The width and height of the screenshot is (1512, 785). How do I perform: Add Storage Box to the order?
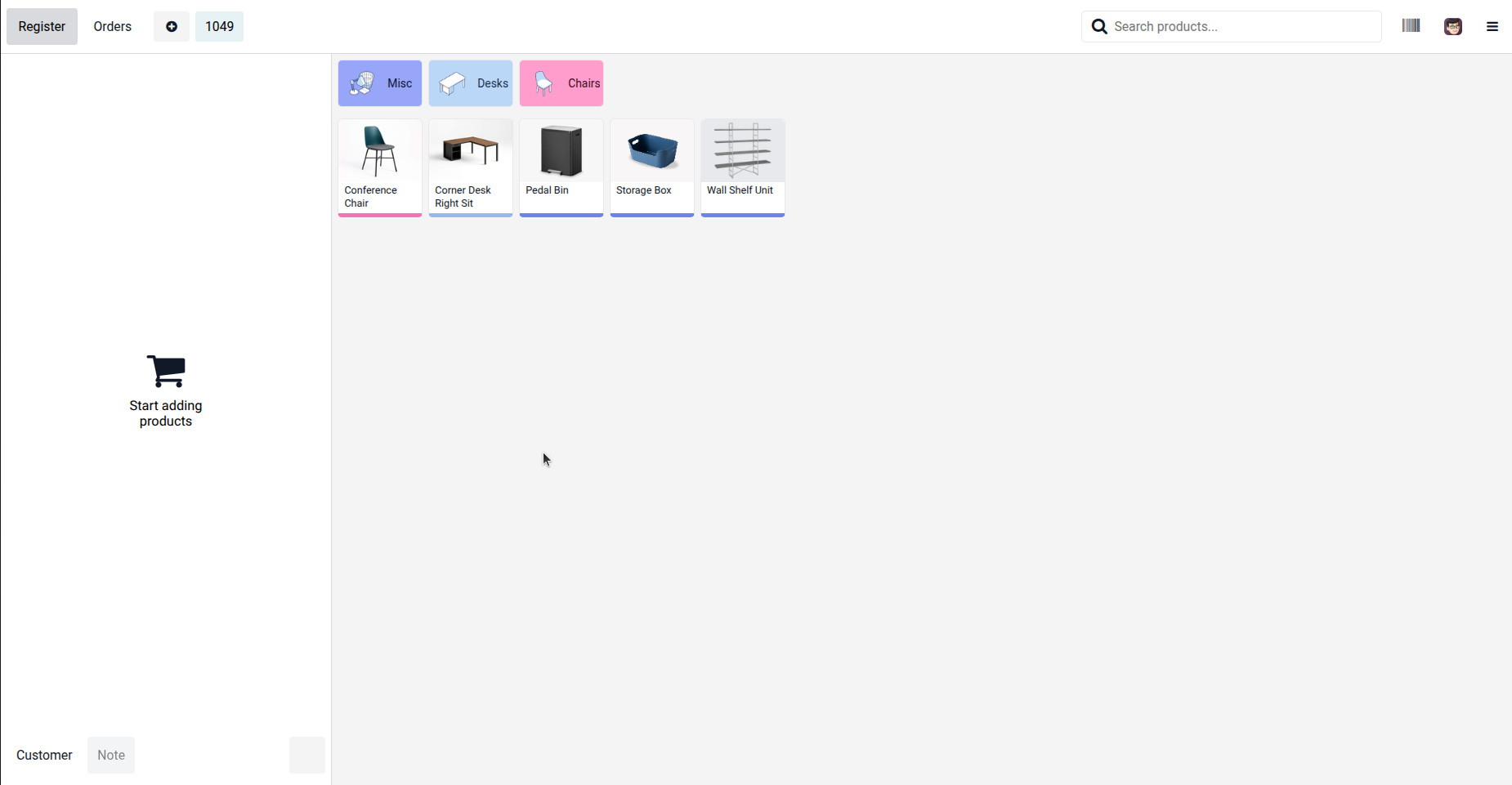point(652,167)
